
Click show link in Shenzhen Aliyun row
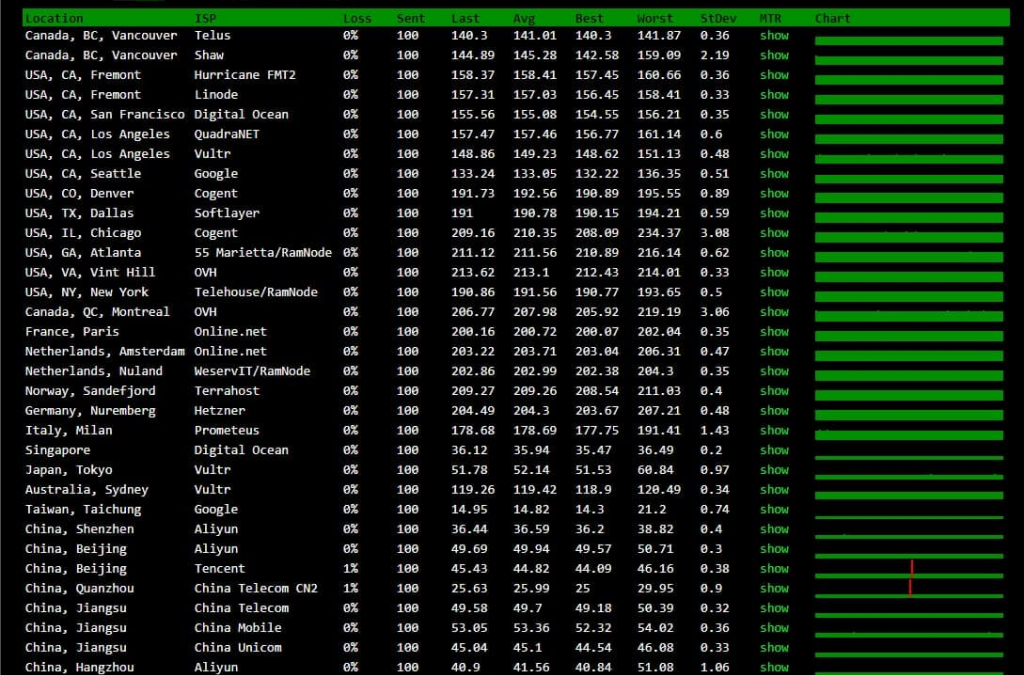coord(774,529)
